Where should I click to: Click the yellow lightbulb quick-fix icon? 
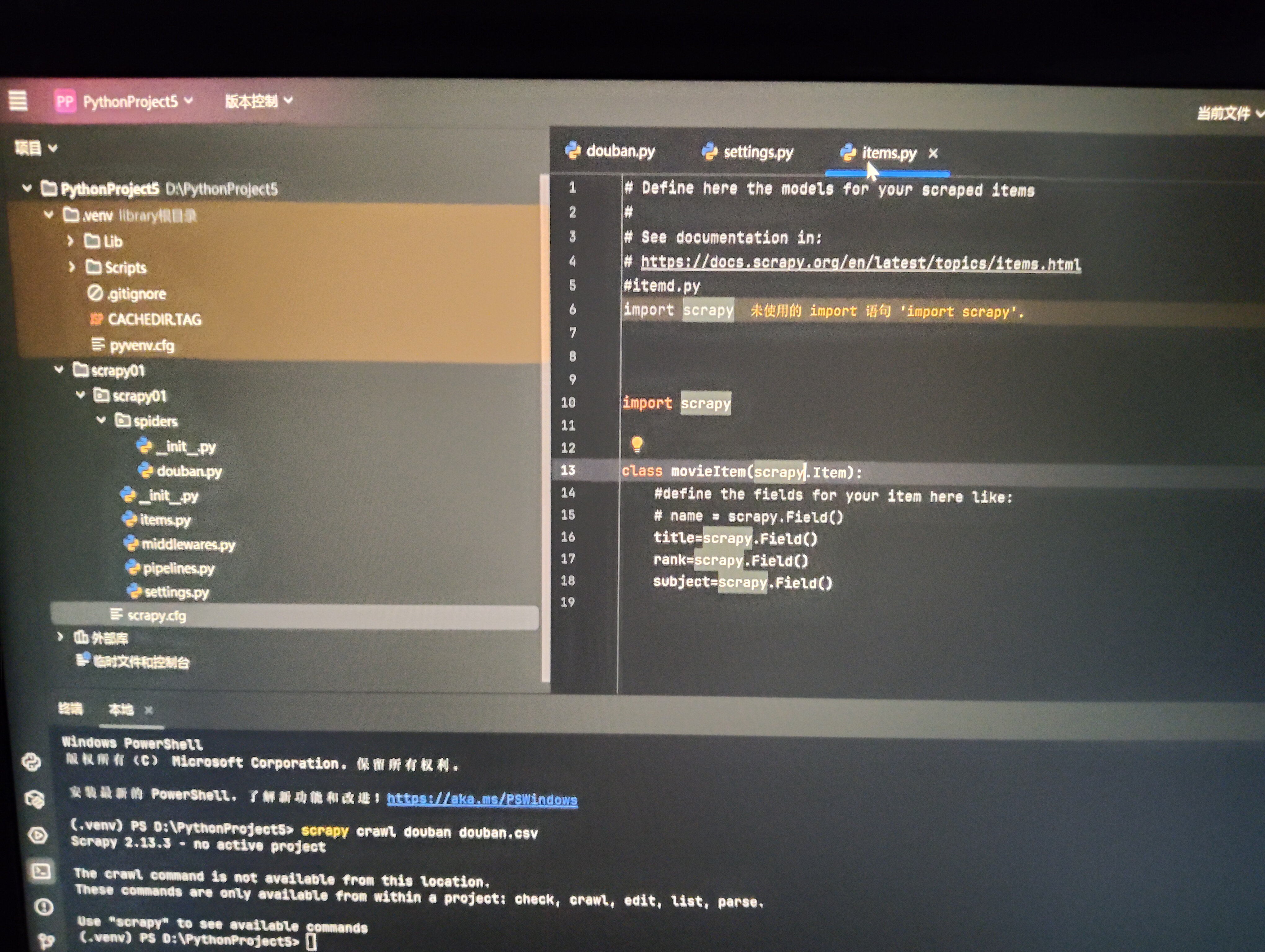tap(637, 444)
